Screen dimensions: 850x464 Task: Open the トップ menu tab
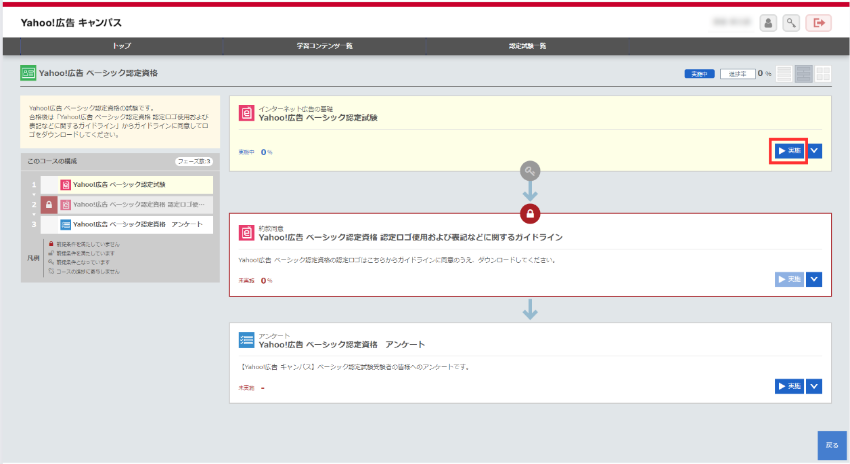[121, 46]
